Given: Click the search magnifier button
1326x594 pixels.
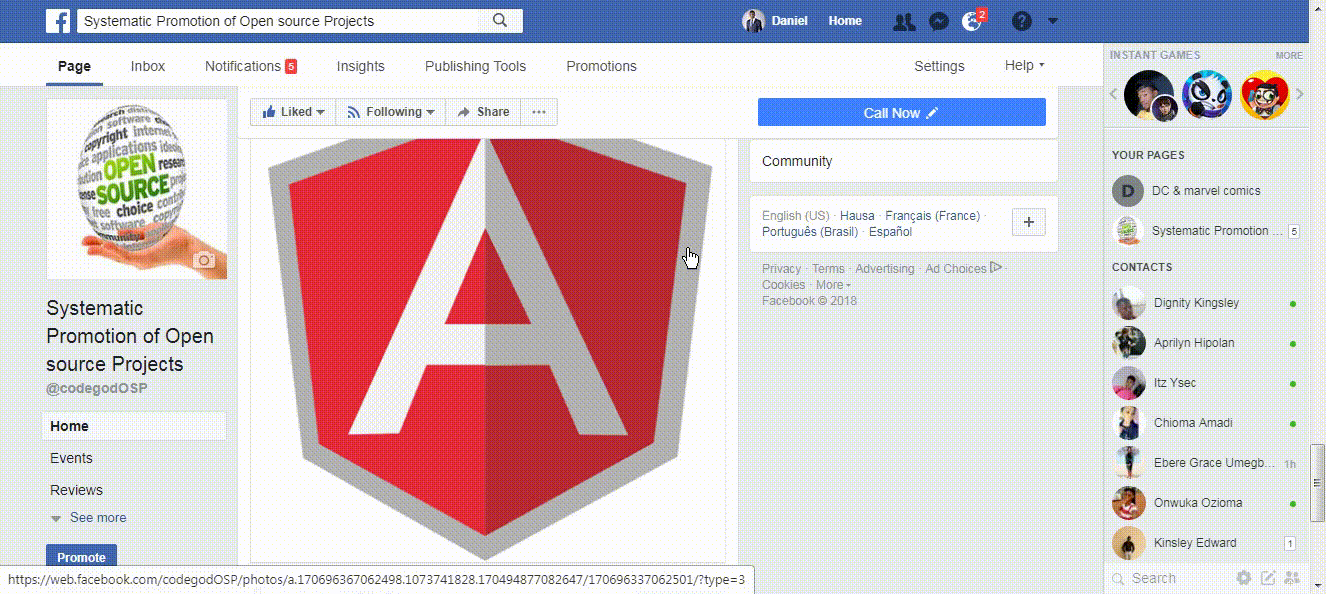Looking at the screenshot, I should 501,20.
